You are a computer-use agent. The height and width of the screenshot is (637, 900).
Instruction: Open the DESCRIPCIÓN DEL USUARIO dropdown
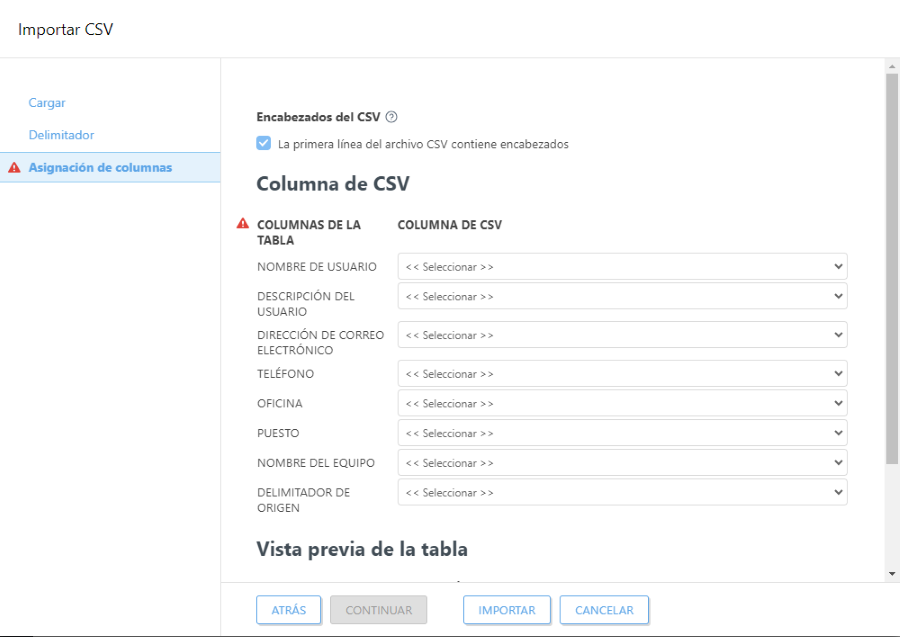(622, 296)
